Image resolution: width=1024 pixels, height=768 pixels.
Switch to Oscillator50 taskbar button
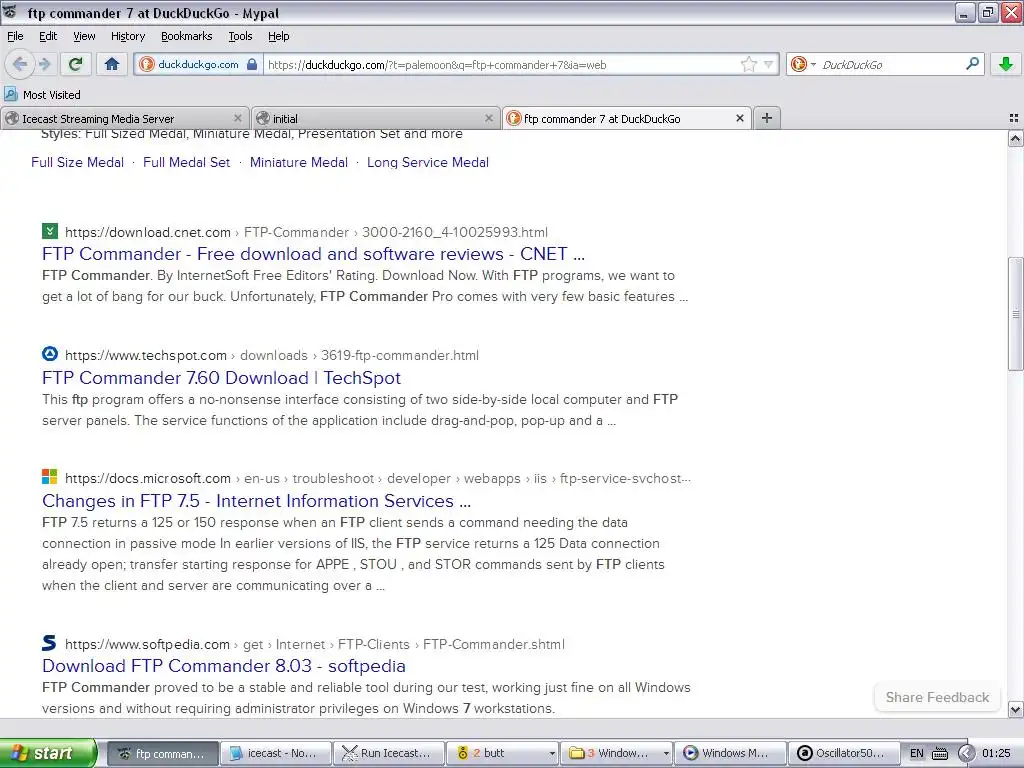[x=844, y=753]
